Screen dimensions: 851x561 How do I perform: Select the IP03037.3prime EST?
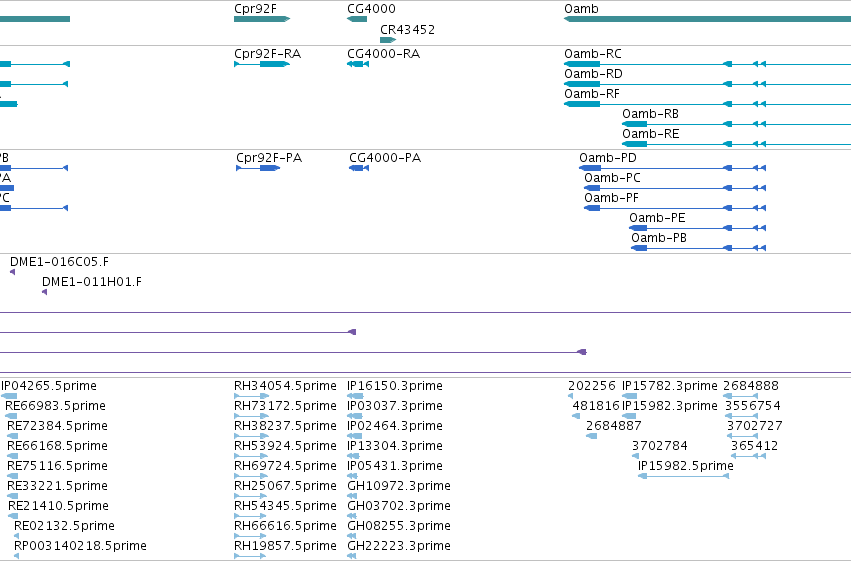(x=354, y=416)
